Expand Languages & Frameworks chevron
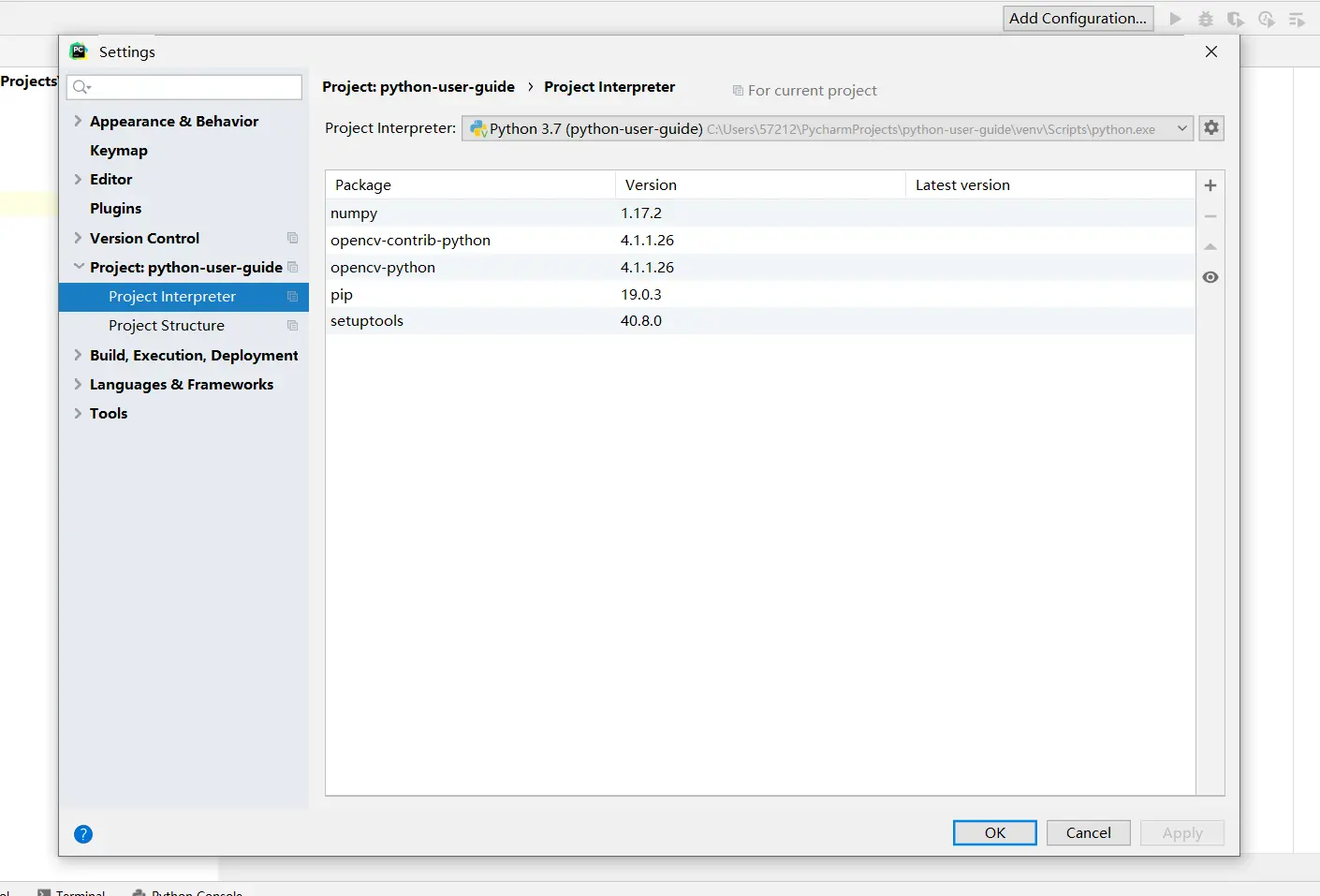The width and height of the screenshot is (1320, 896). point(78,384)
